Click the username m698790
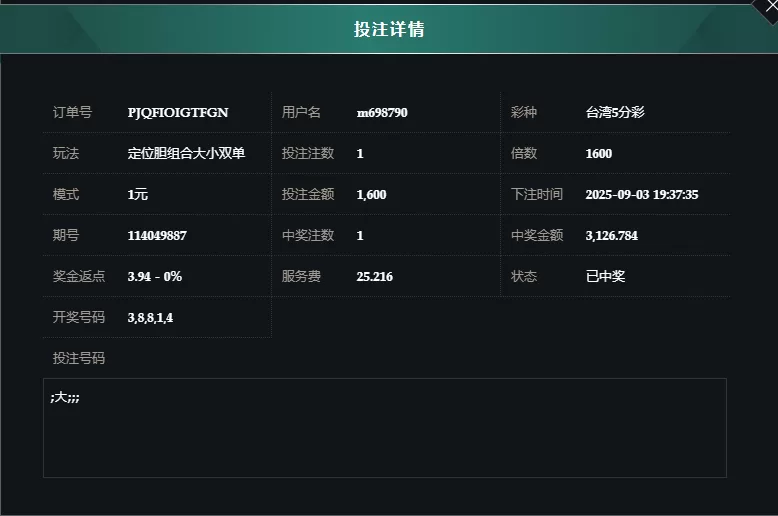 point(382,113)
